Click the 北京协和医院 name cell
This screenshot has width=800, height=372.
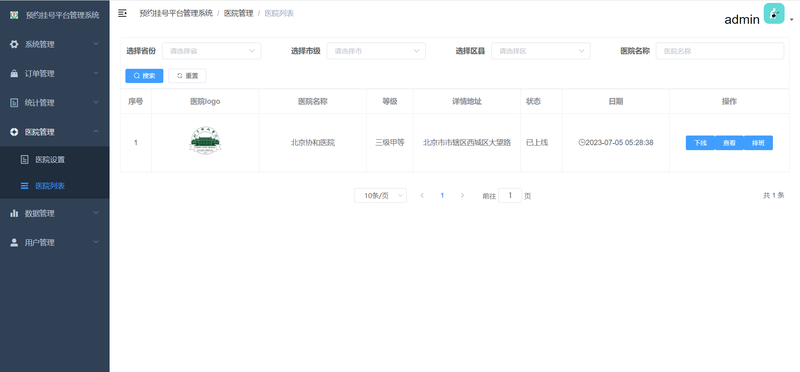pyautogui.click(x=313, y=143)
